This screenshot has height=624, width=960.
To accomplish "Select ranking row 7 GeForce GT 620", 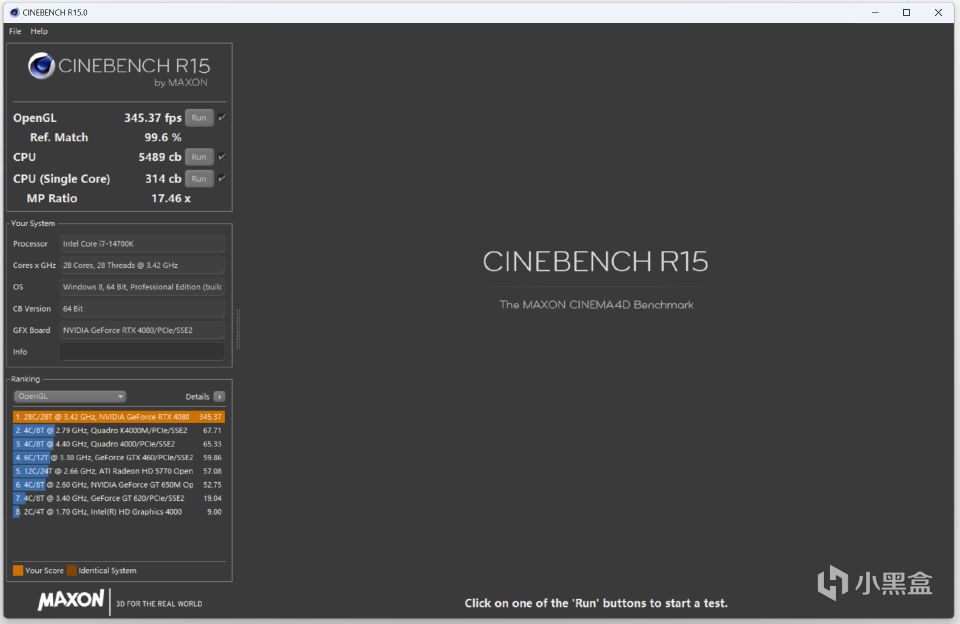I will click(x=119, y=498).
